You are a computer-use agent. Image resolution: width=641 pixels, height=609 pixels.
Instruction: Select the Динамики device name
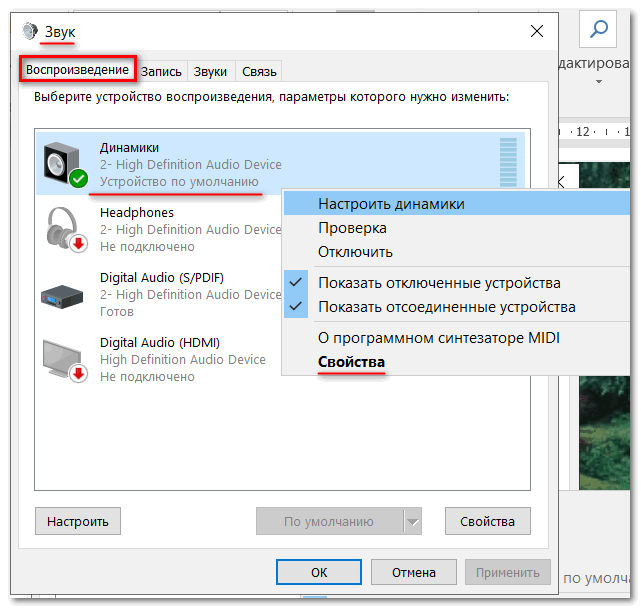(129, 148)
